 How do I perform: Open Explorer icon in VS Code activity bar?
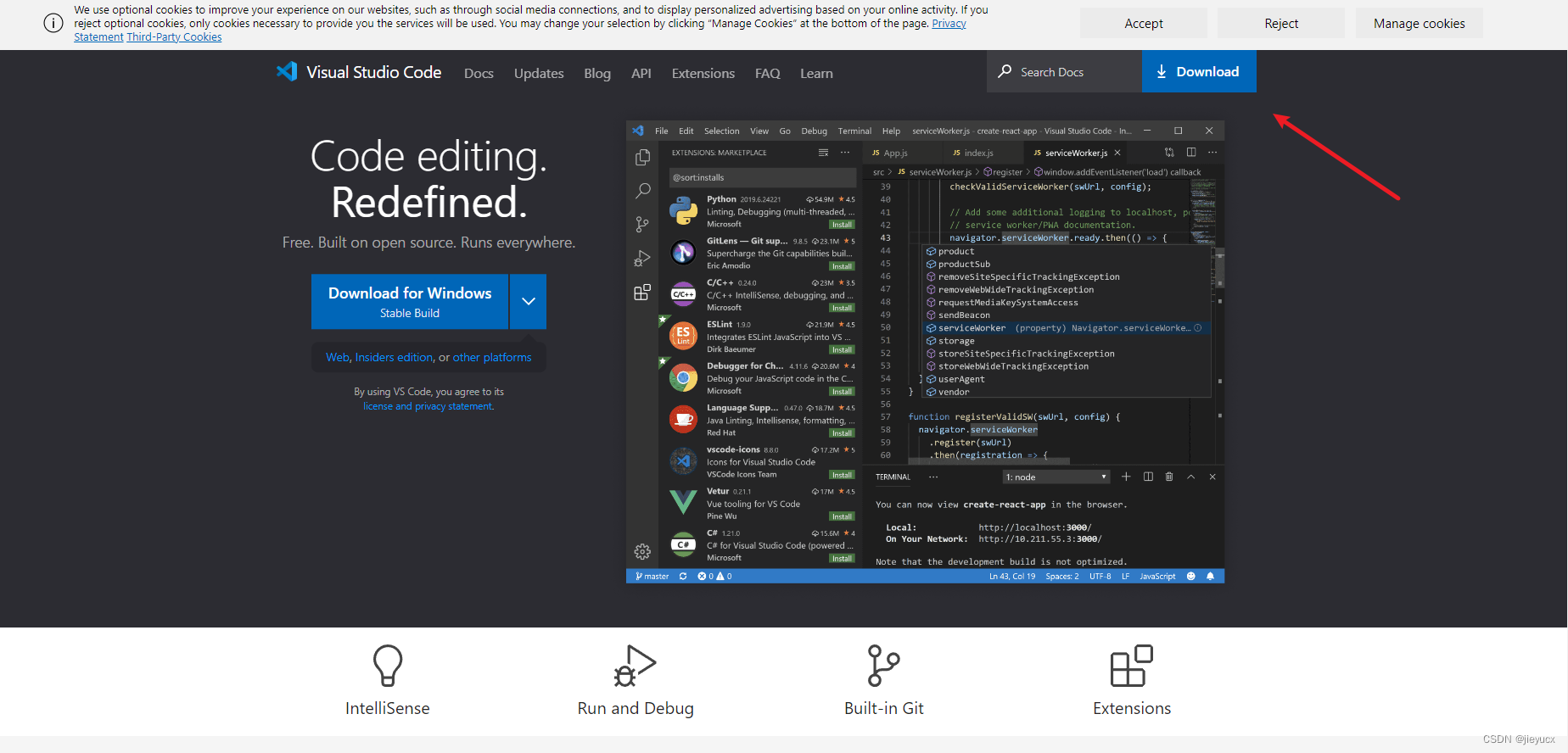(642, 158)
